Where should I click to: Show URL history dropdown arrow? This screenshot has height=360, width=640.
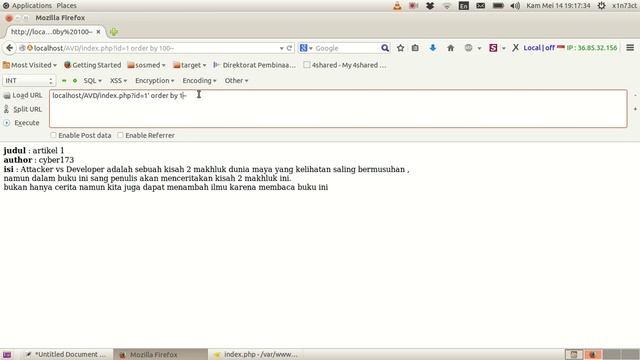click(281, 48)
